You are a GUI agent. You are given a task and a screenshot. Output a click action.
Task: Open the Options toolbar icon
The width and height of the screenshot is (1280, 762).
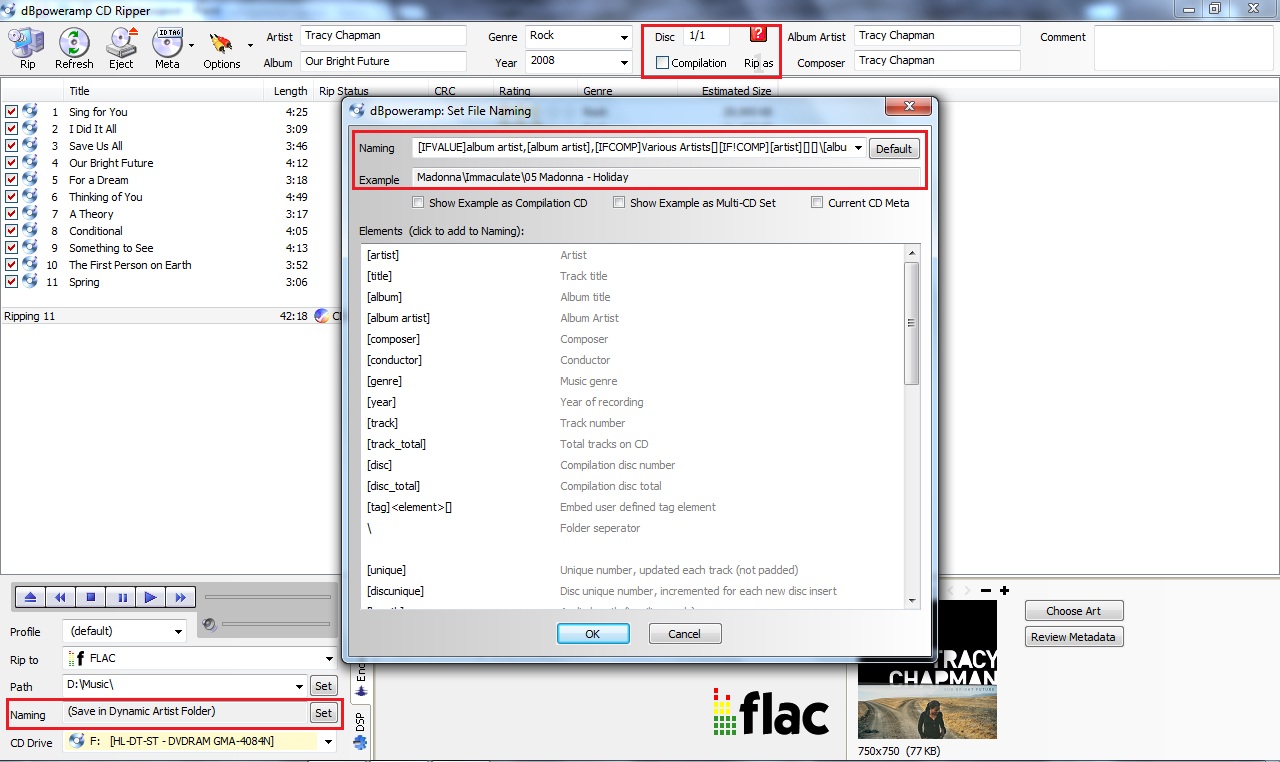(x=221, y=47)
